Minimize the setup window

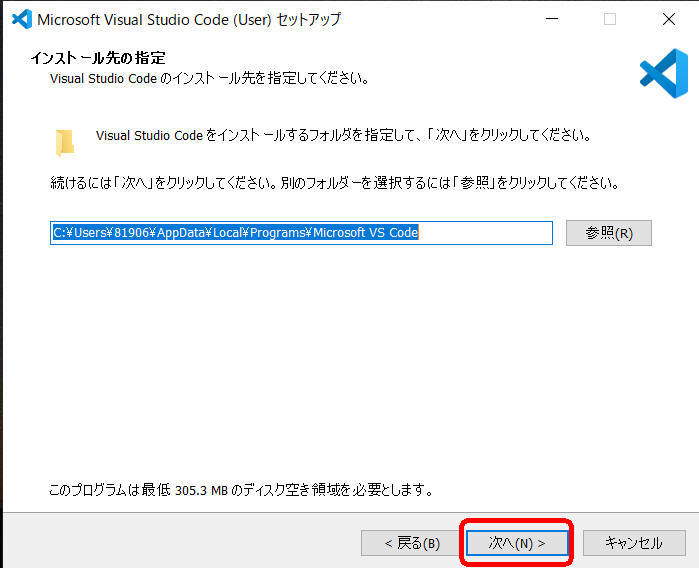point(552,19)
